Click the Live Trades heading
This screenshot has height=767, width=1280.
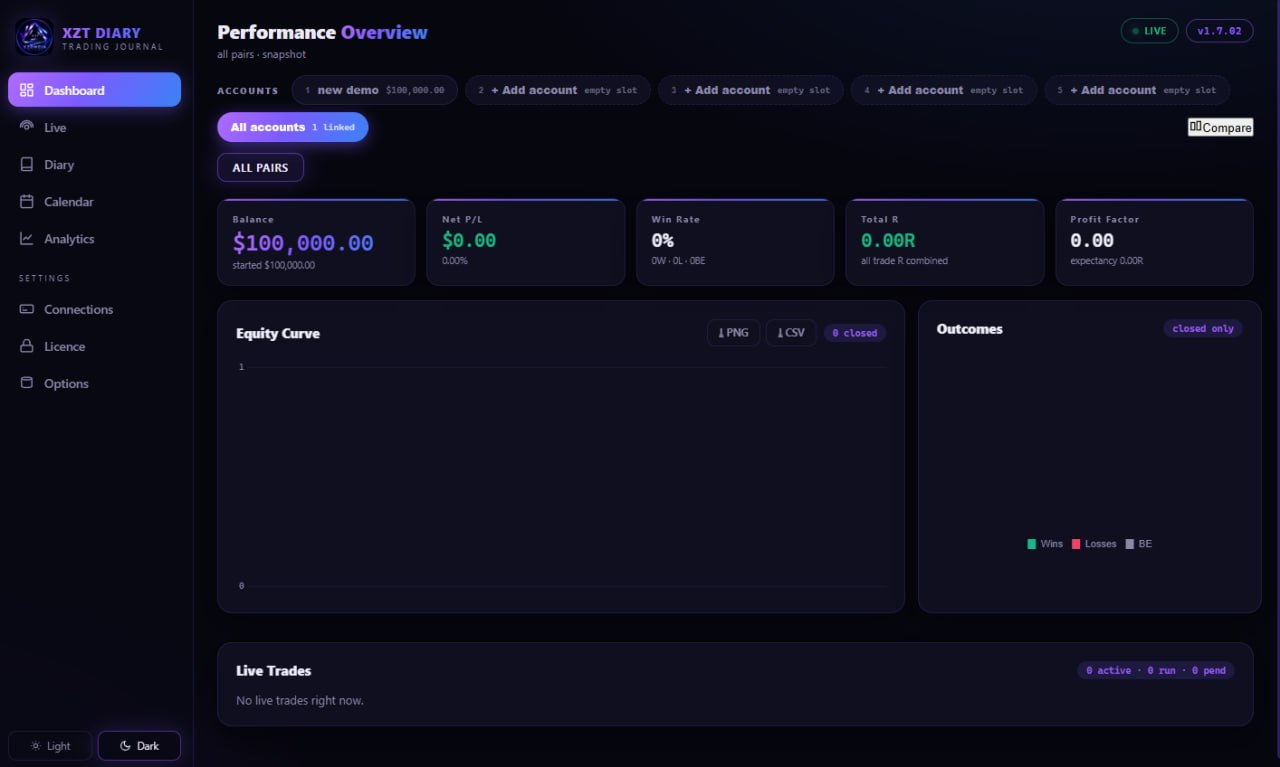click(x=273, y=670)
